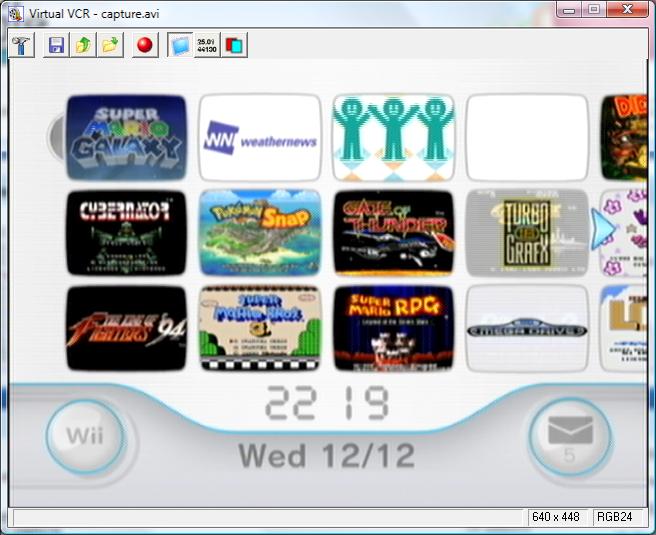The width and height of the screenshot is (656, 535).
Task: Start recording with the red button
Action: click(145, 45)
